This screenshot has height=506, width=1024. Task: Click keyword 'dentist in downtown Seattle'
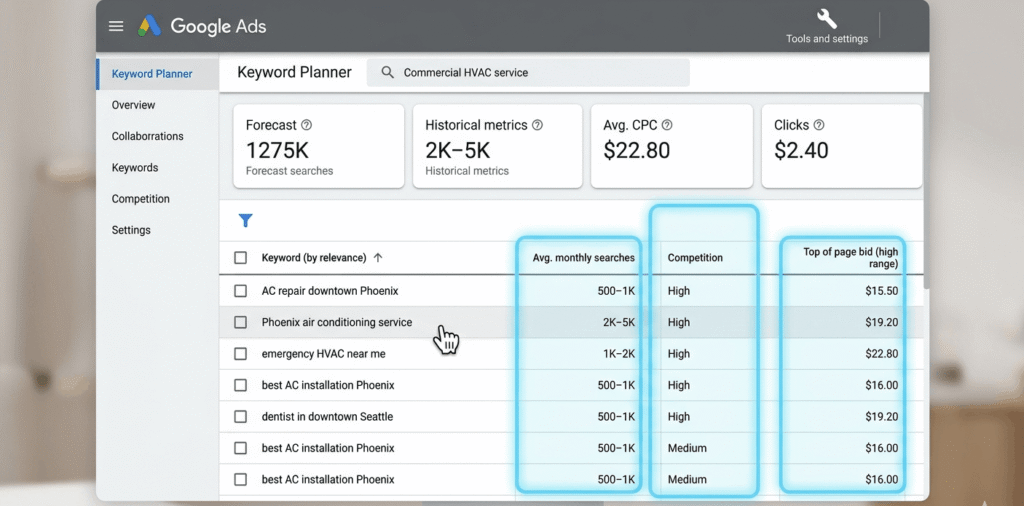click(x=327, y=417)
